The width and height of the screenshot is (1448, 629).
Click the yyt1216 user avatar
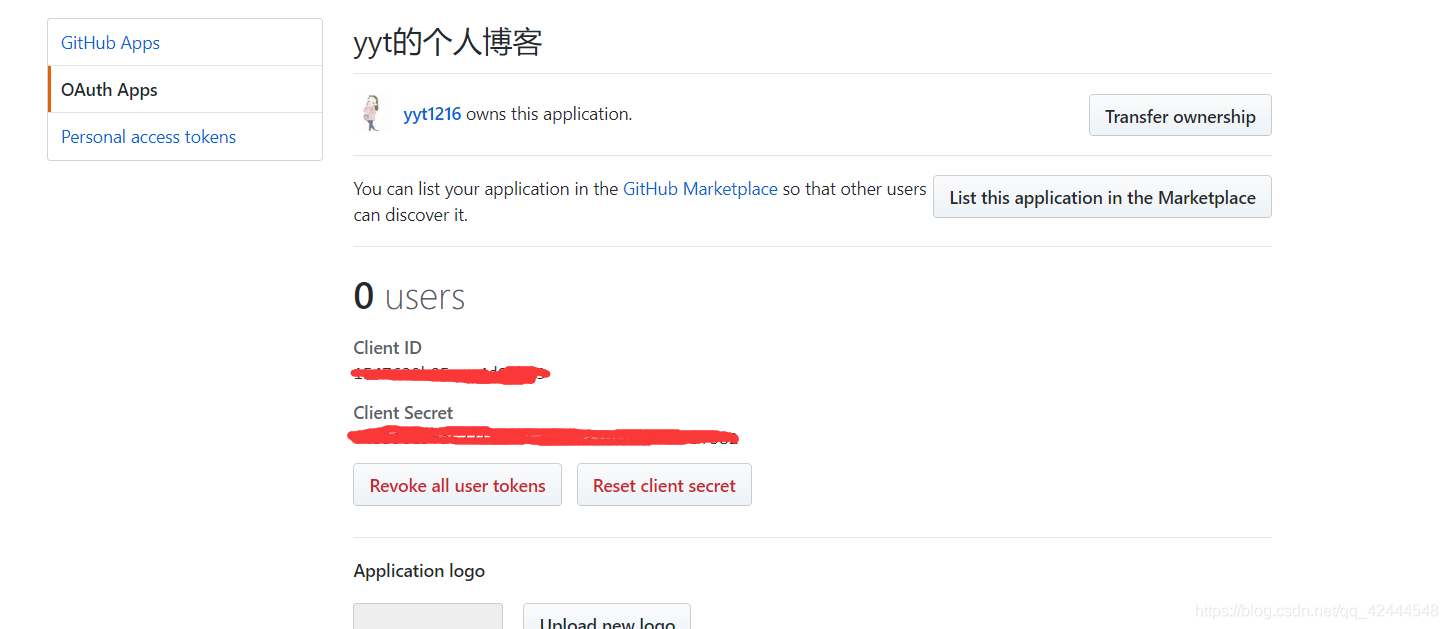click(x=372, y=114)
